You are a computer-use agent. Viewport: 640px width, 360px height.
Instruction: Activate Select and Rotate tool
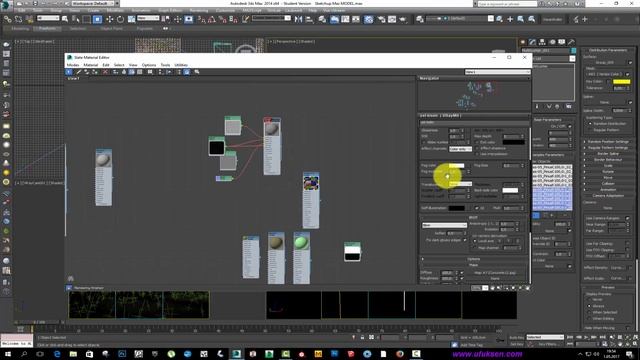pos(120,19)
